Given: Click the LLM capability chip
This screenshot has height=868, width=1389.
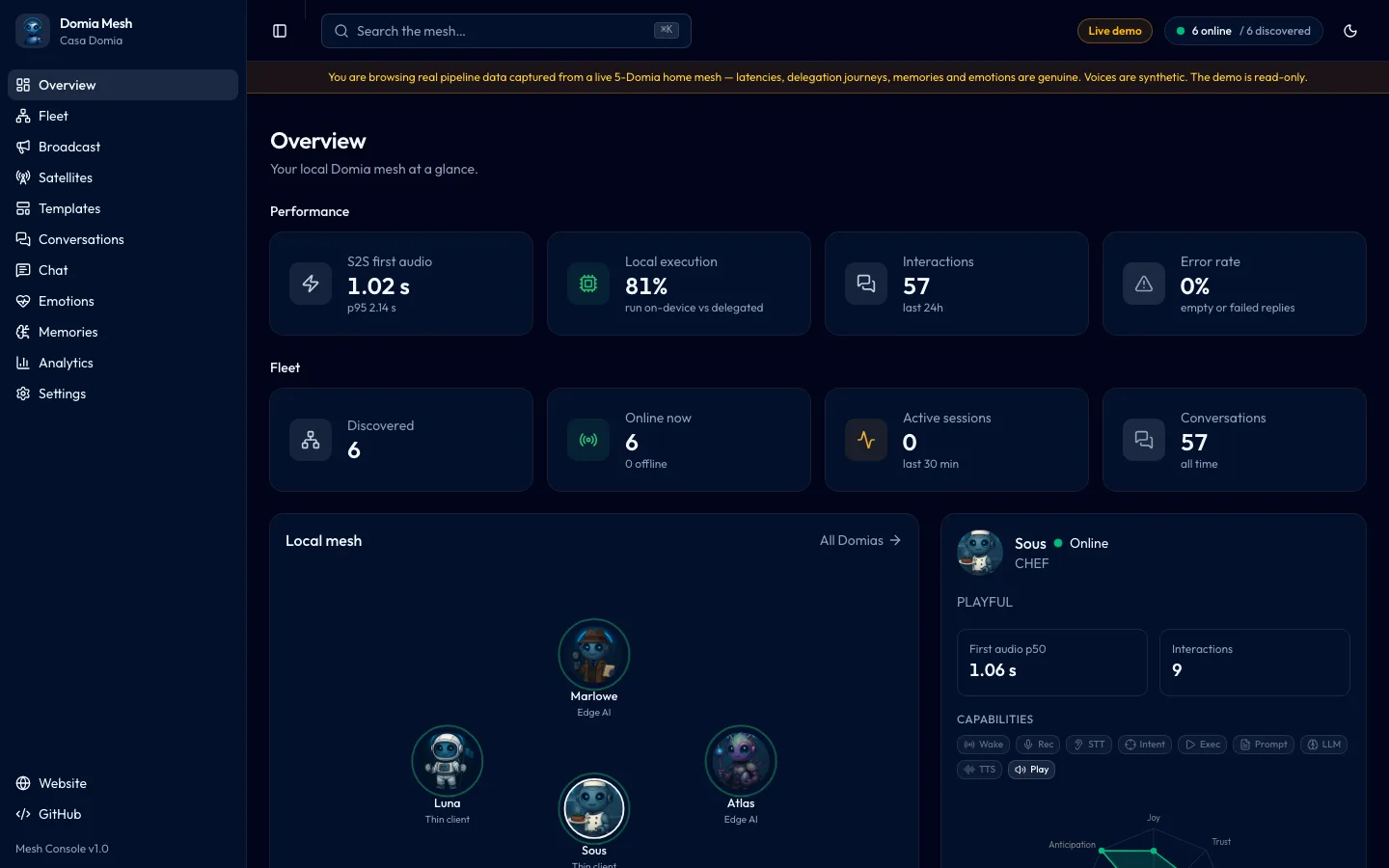Looking at the screenshot, I should pos(1324,745).
